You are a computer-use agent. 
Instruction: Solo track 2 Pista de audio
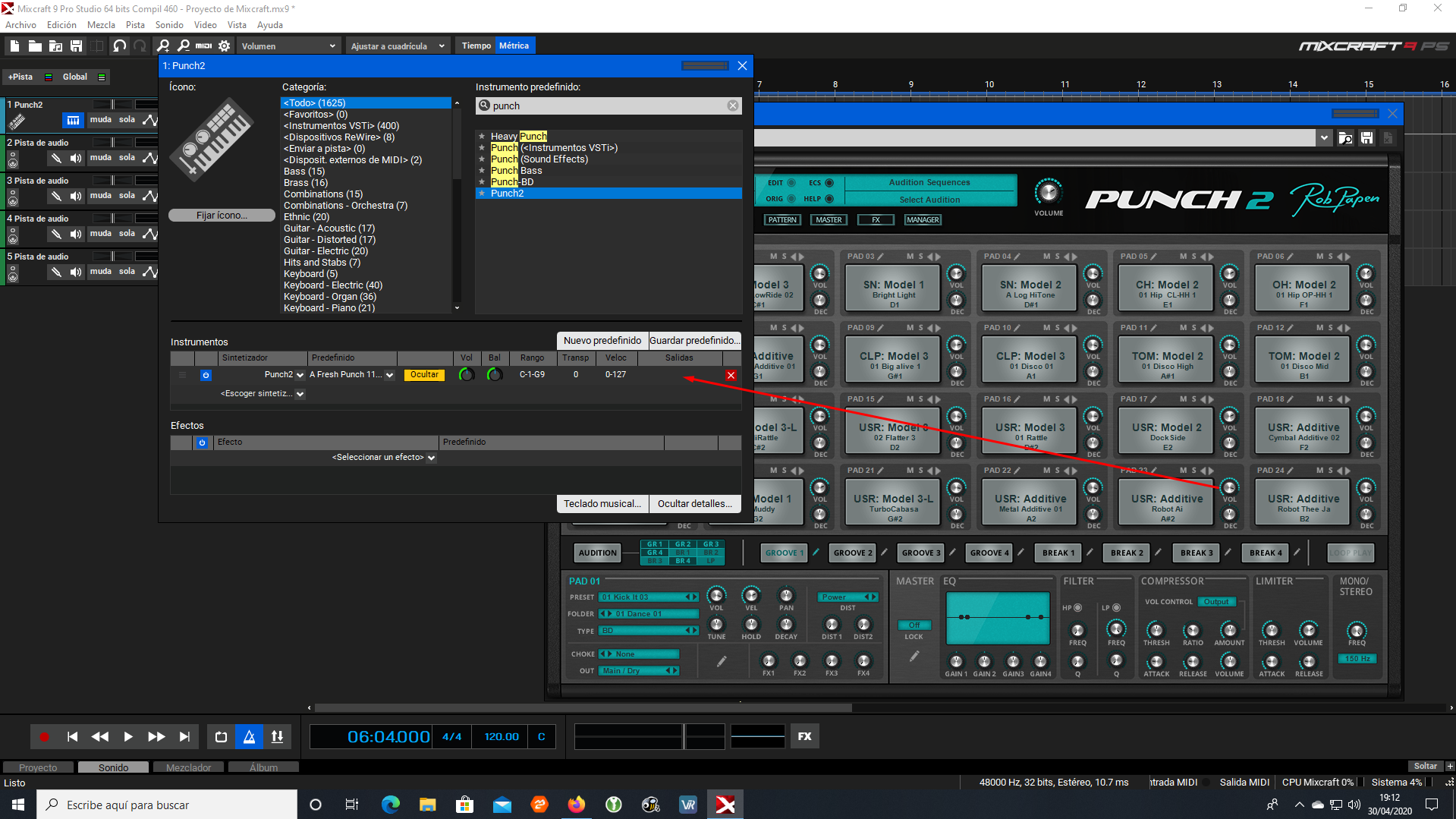(127, 158)
